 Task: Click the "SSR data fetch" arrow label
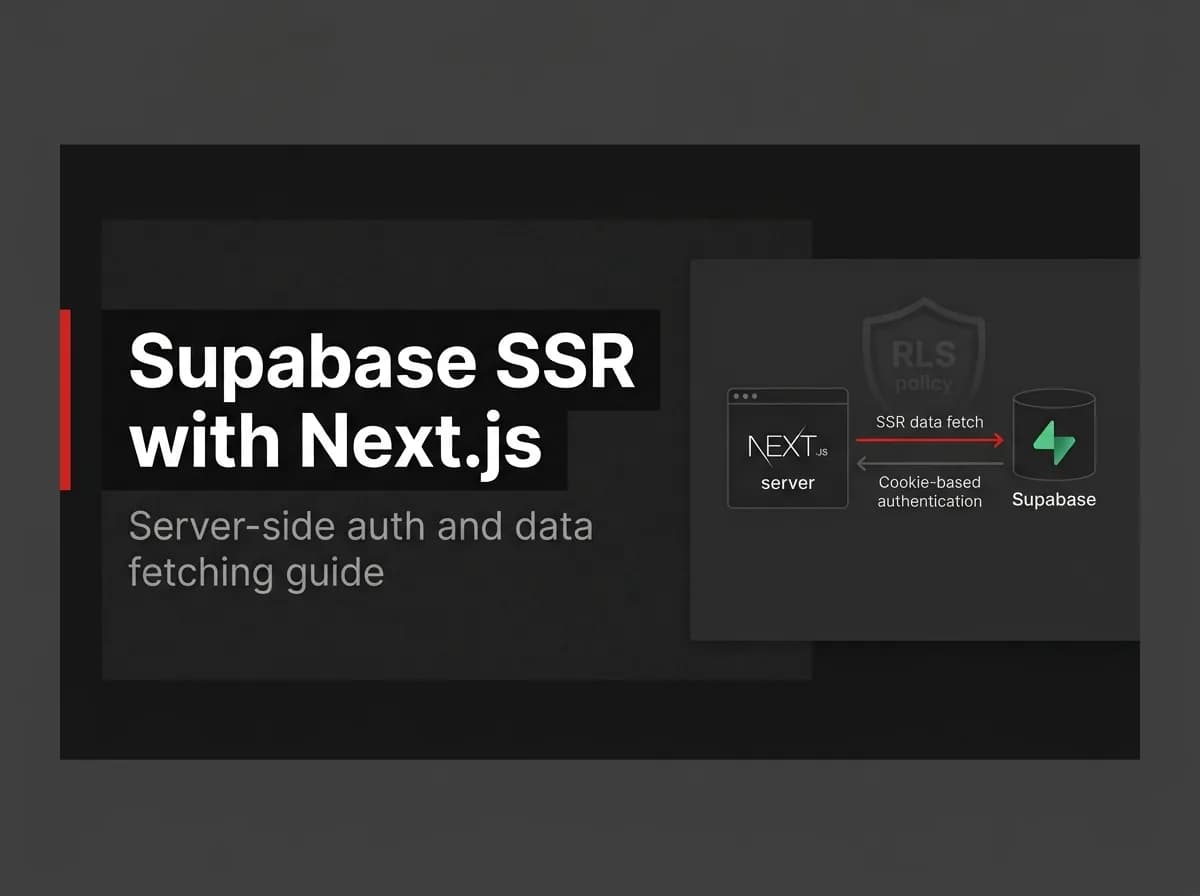[930, 422]
